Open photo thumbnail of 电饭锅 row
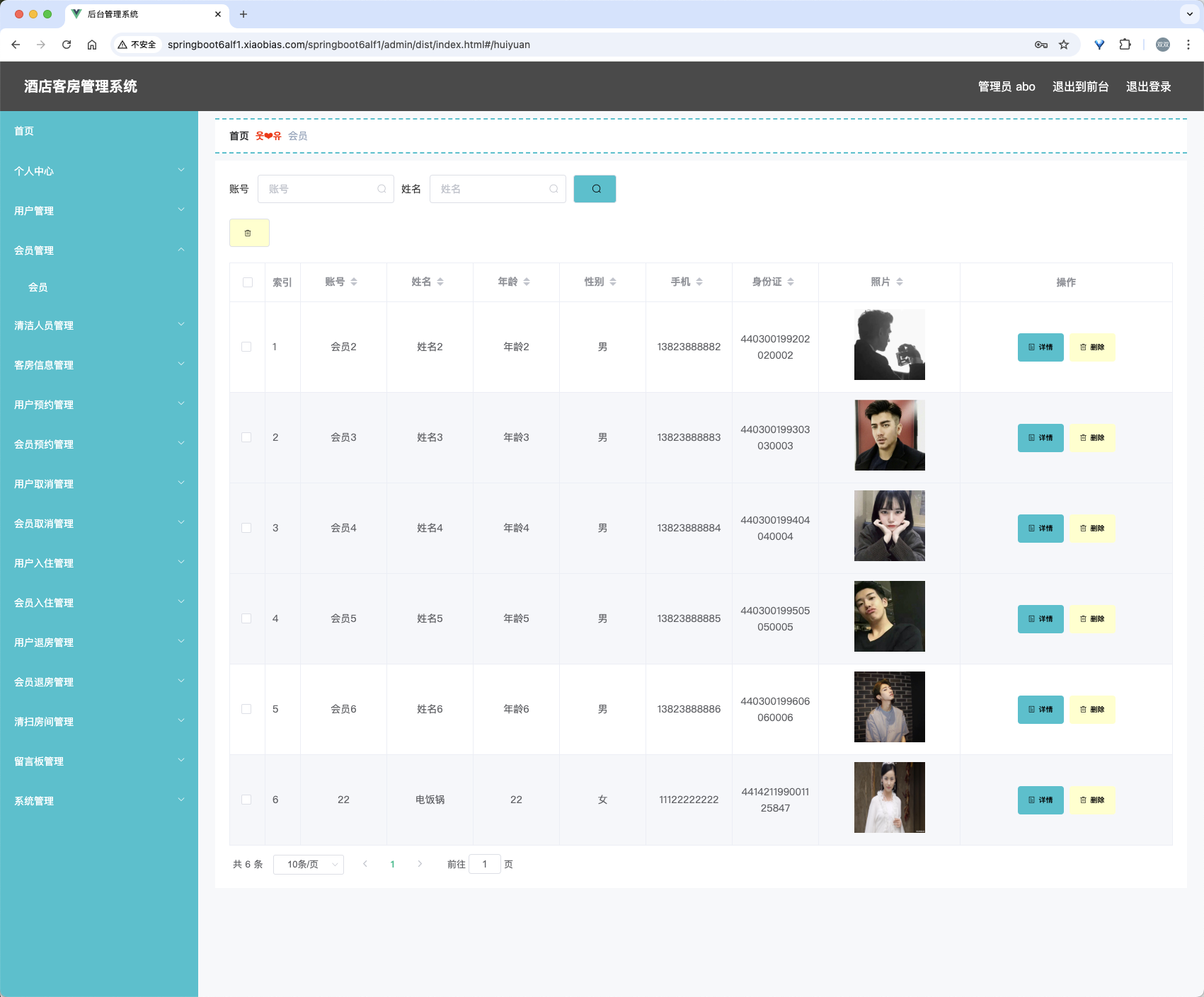Viewport: 1204px width, 997px height. [890, 797]
